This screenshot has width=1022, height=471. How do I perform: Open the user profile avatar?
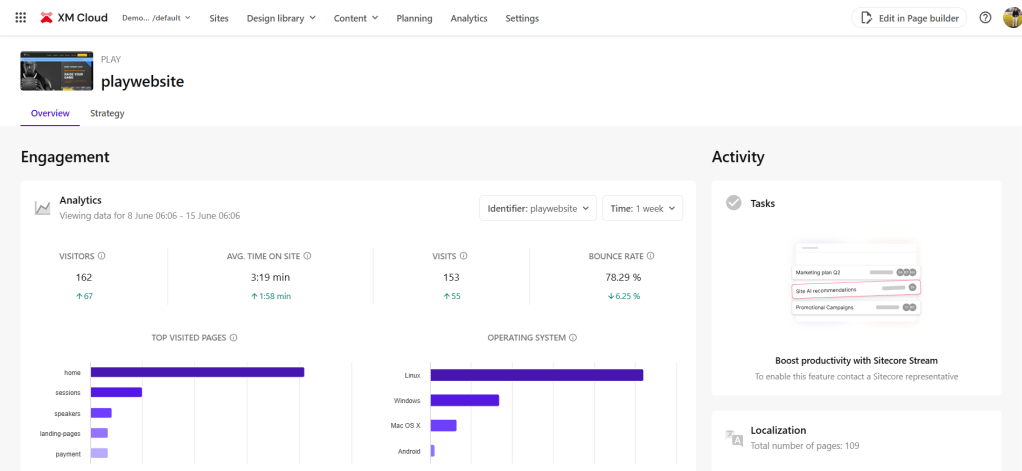[x=1012, y=18]
